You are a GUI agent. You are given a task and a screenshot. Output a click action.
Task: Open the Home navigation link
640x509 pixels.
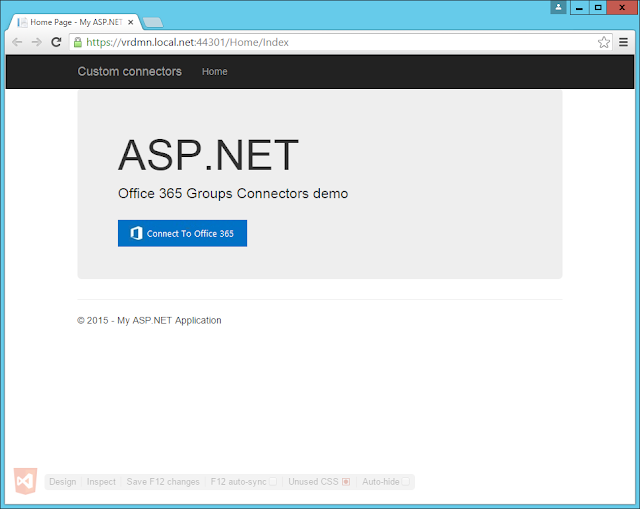click(215, 71)
